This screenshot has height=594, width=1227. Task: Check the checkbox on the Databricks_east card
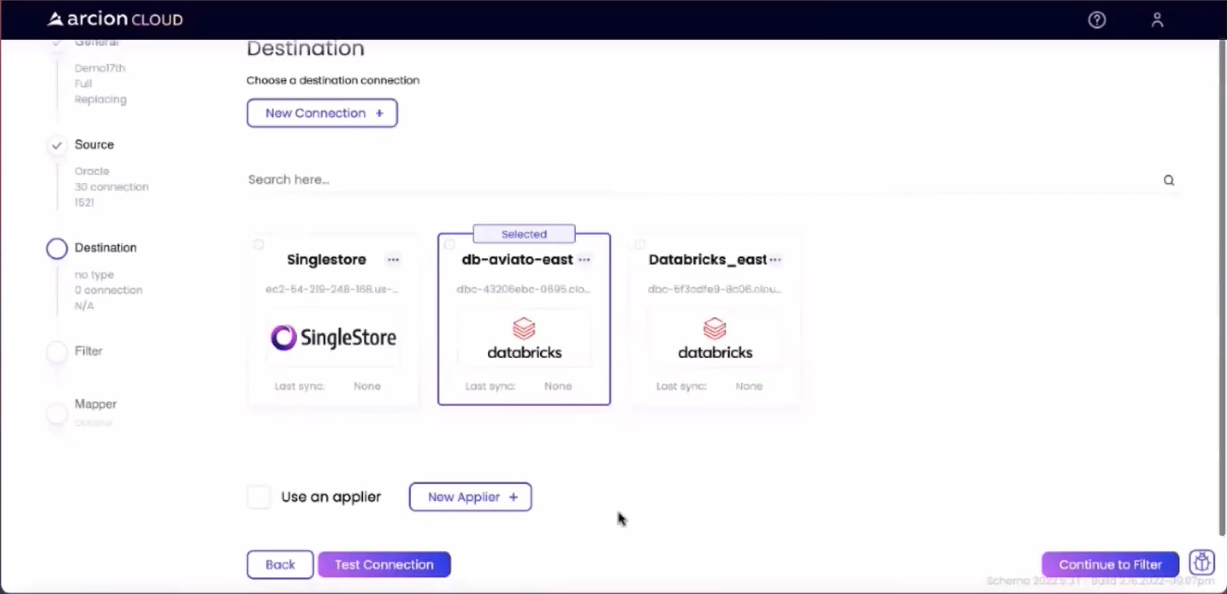point(640,243)
